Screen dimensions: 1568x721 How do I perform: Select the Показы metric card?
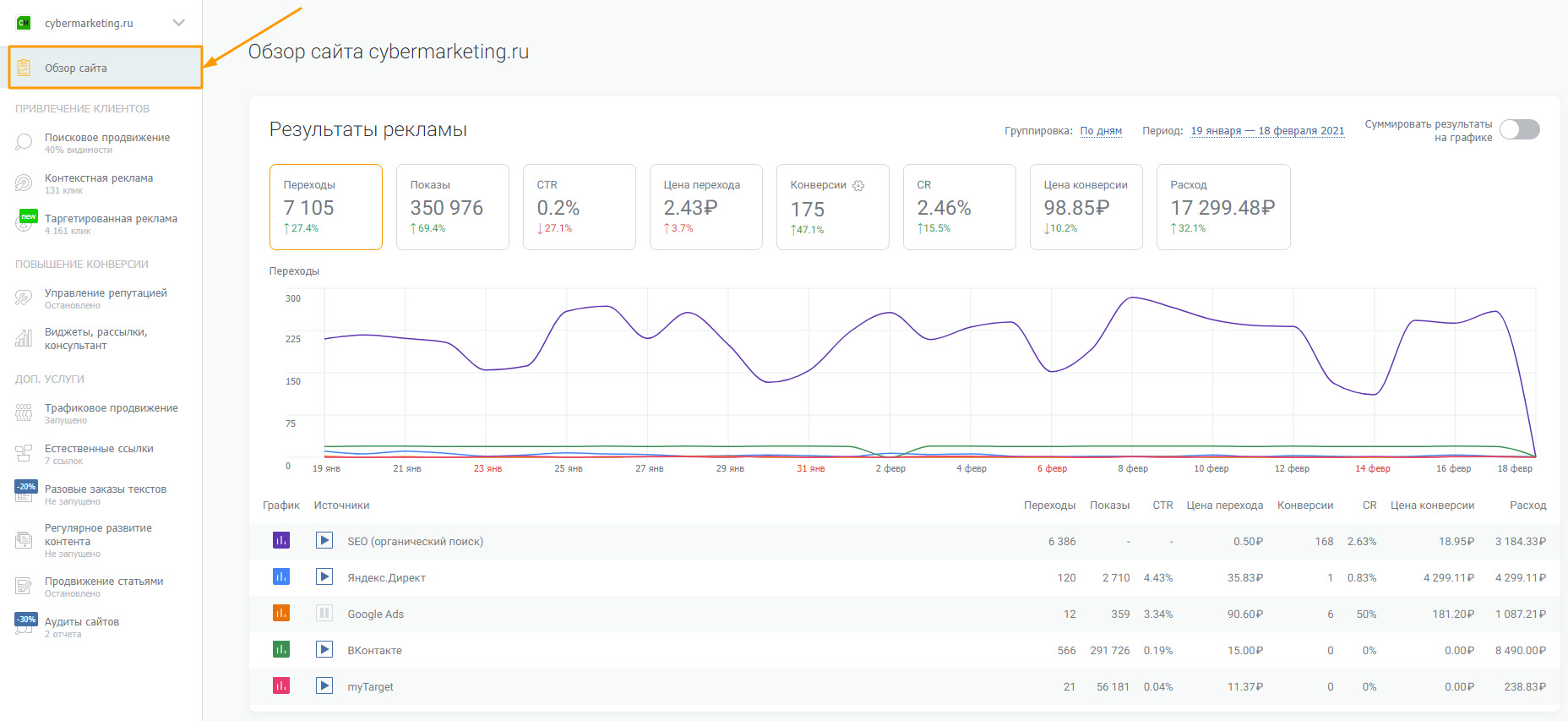coord(453,207)
